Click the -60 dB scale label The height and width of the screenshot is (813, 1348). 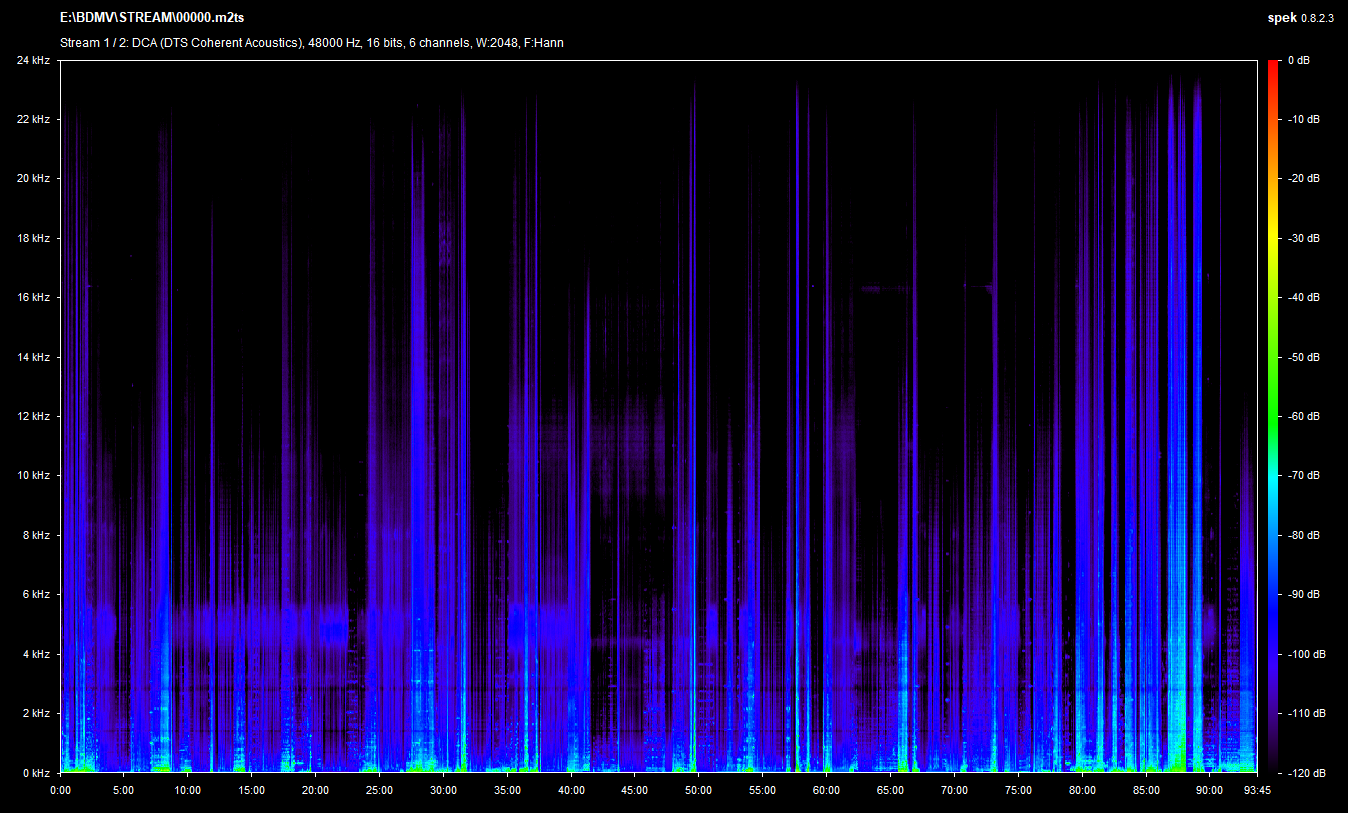click(x=1303, y=417)
